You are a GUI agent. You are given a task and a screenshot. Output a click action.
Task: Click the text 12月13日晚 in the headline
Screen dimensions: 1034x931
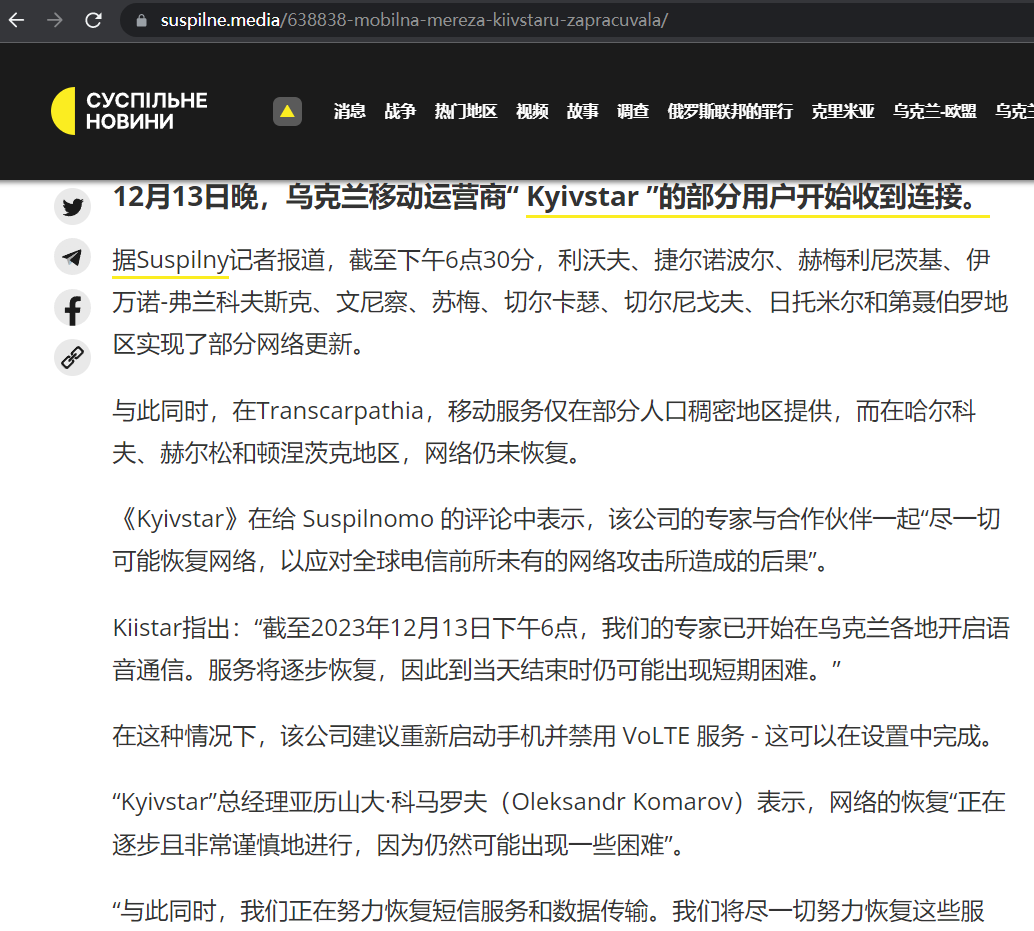186,197
